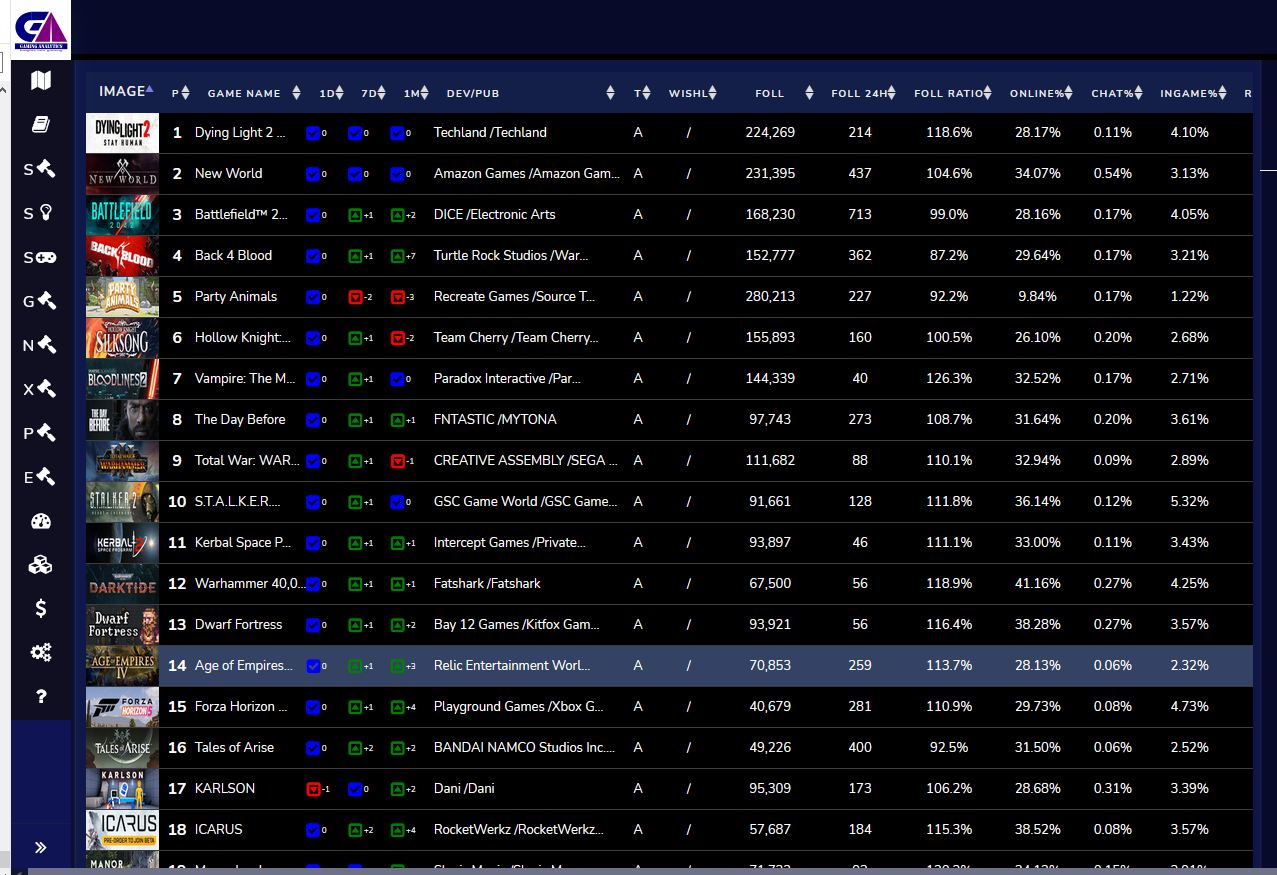Sort by IMAGE column header
1277x875 pixels.
pyautogui.click(x=126, y=91)
